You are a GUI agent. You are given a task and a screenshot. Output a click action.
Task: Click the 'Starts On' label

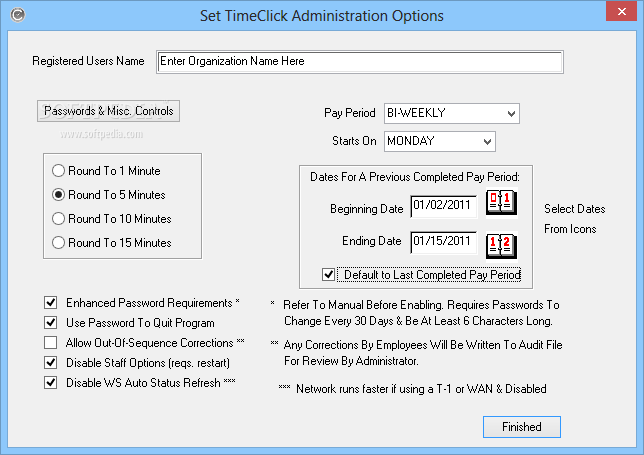[x=354, y=141]
